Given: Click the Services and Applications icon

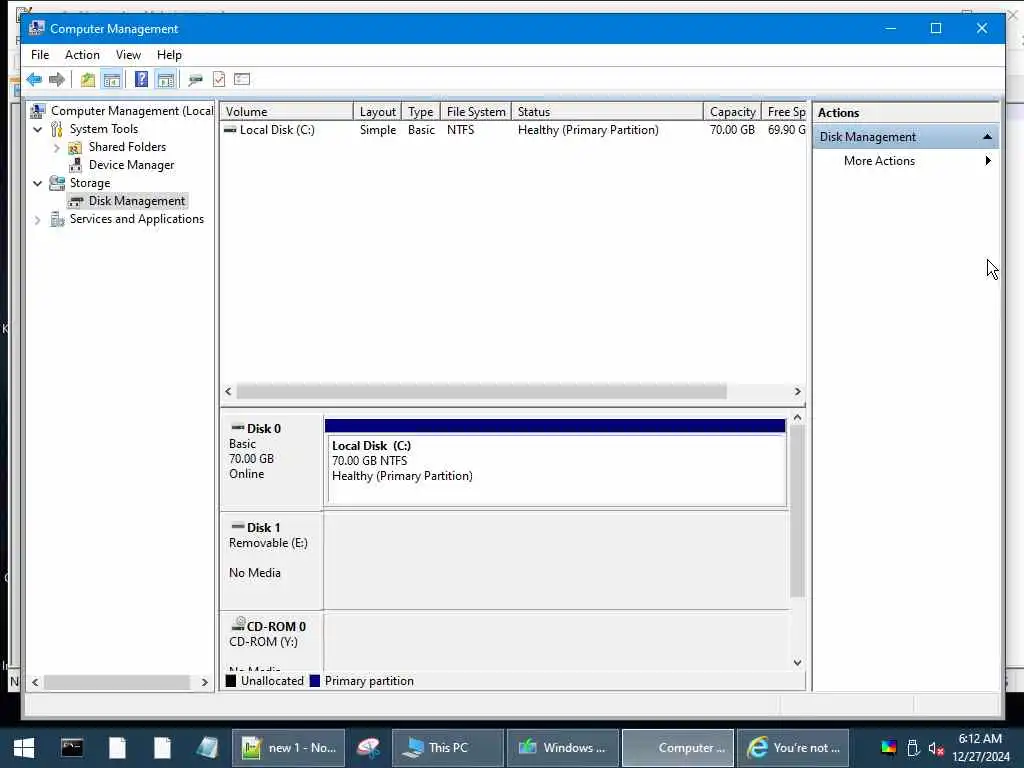Looking at the screenshot, I should tap(57, 219).
